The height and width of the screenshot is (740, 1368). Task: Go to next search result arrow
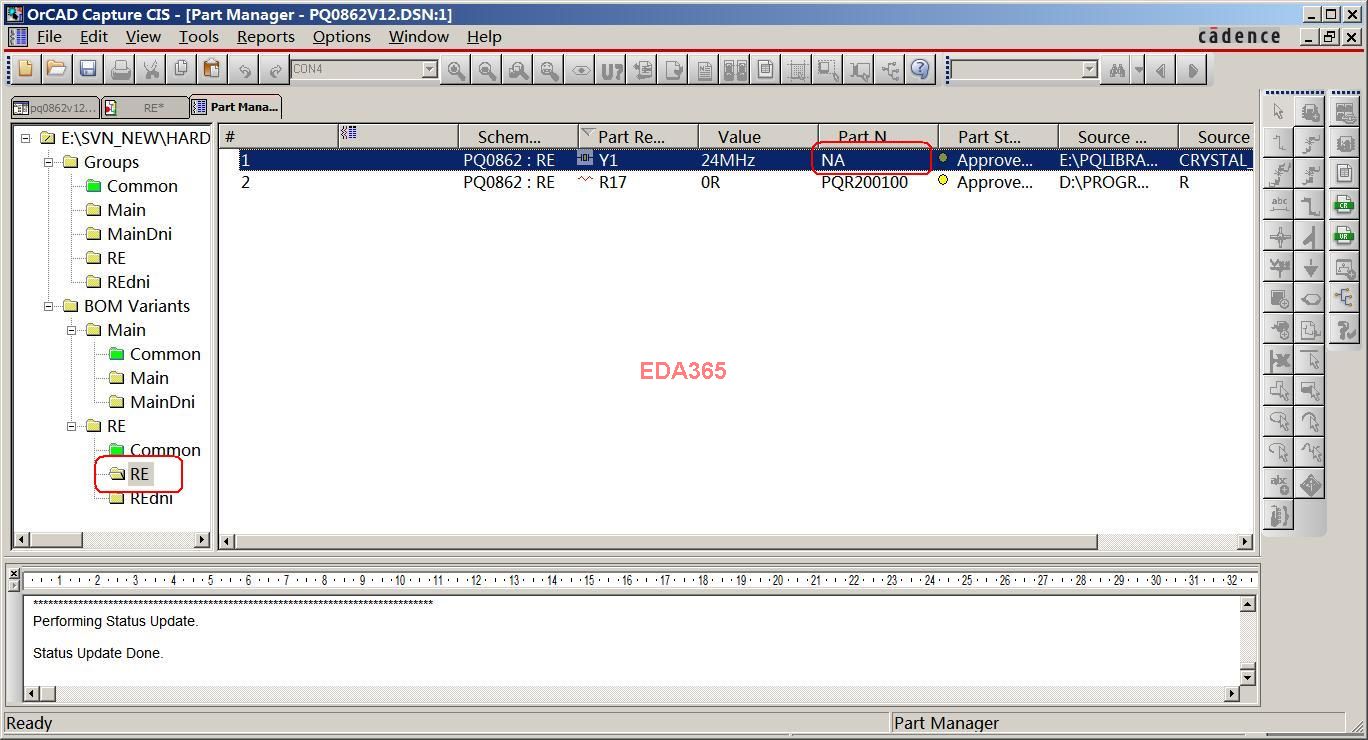[x=1192, y=70]
